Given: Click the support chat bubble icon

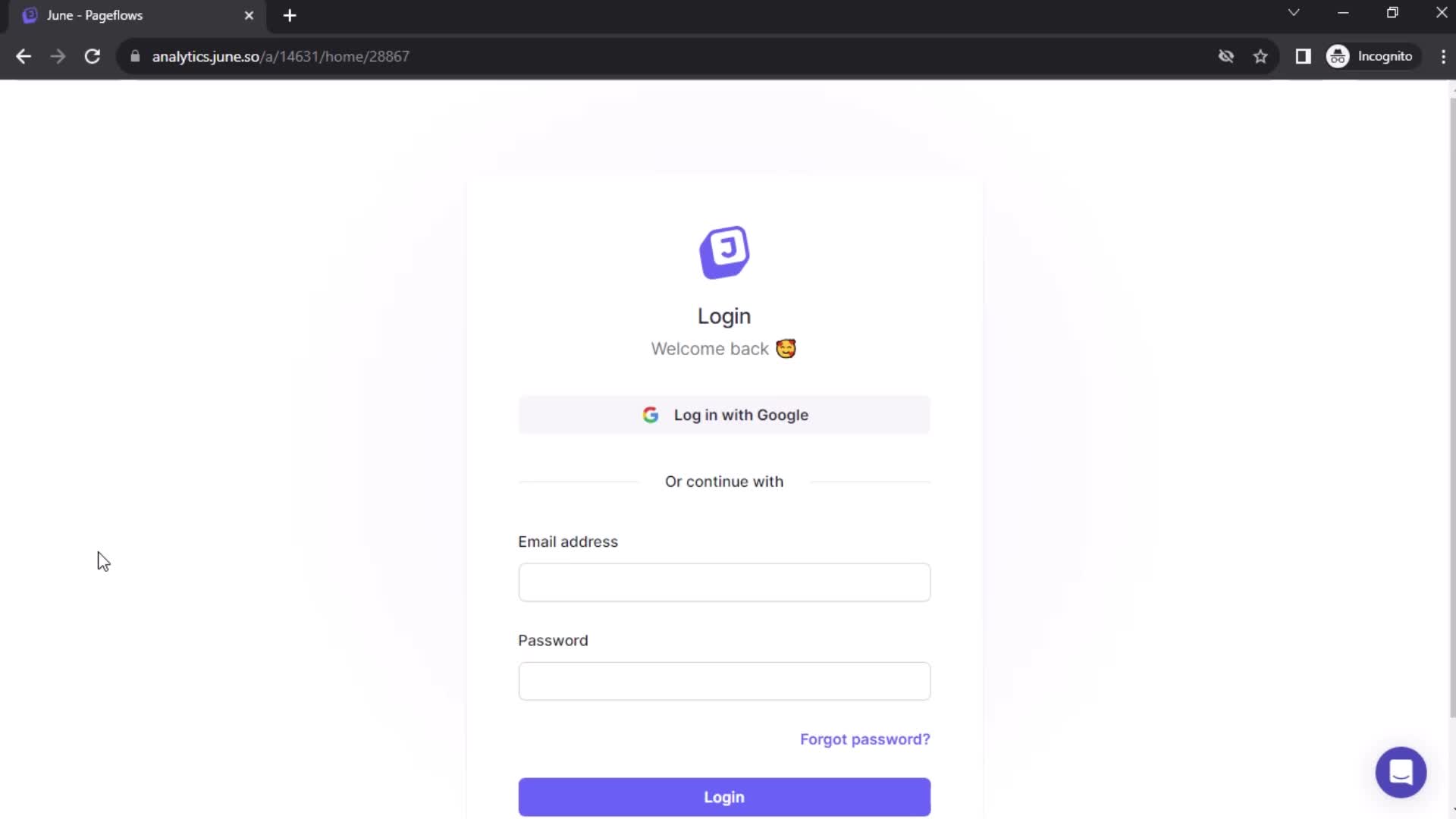Looking at the screenshot, I should click(1401, 771).
